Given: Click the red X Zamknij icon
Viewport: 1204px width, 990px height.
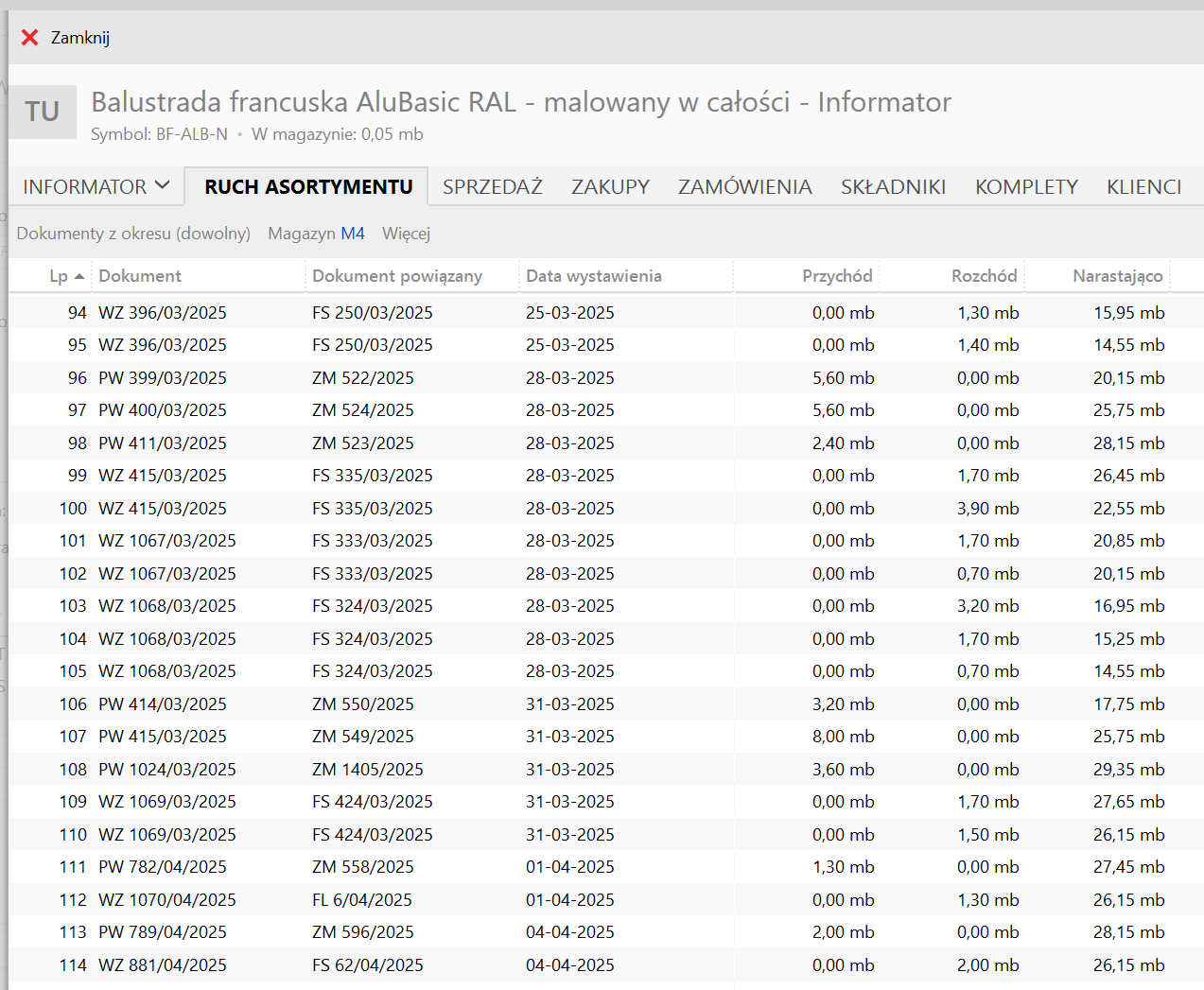Looking at the screenshot, I should click(x=30, y=38).
